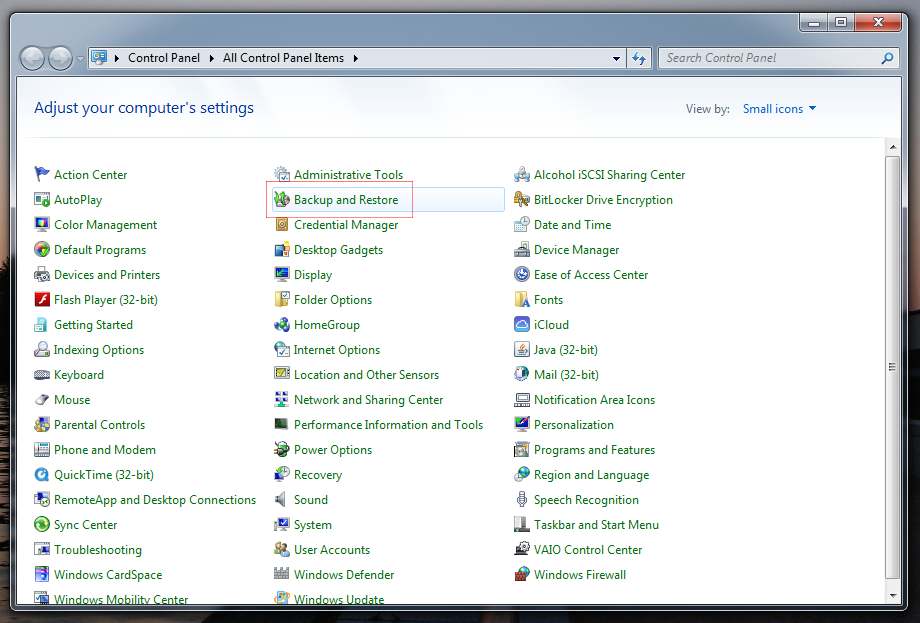Viewport: 920px width, 623px height.
Task: Click the scrollbar down arrow
Action: (x=892, y=595)
